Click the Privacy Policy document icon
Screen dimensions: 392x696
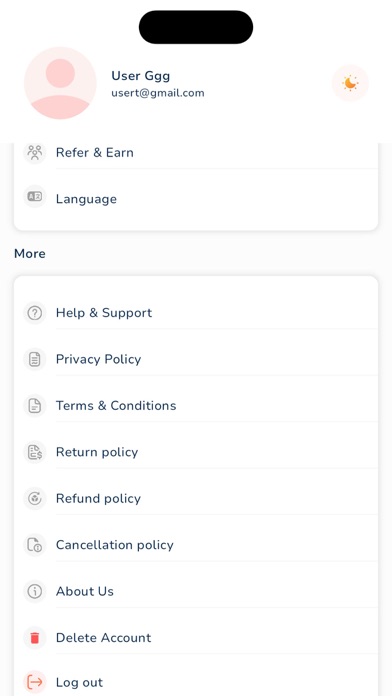tap(35, 359)
